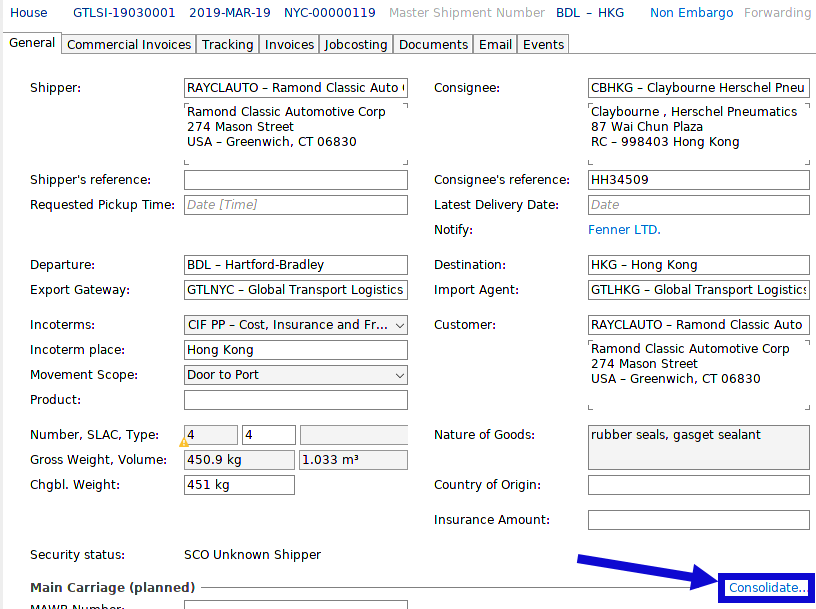Edit the Nature of Goods text area
Image resolution: width=816 pixels, height=609 pixels.
click(698, 447)
